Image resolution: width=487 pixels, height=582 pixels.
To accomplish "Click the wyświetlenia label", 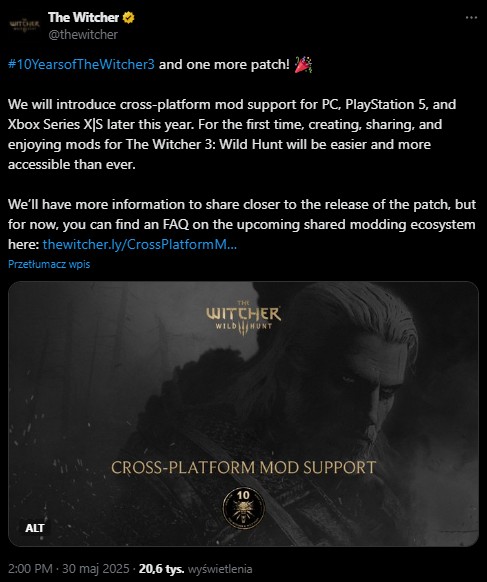I will (220, 569).
